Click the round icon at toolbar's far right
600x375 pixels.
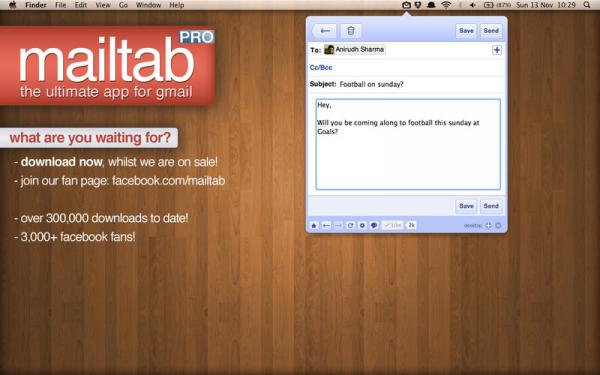(x=498, y=225)
